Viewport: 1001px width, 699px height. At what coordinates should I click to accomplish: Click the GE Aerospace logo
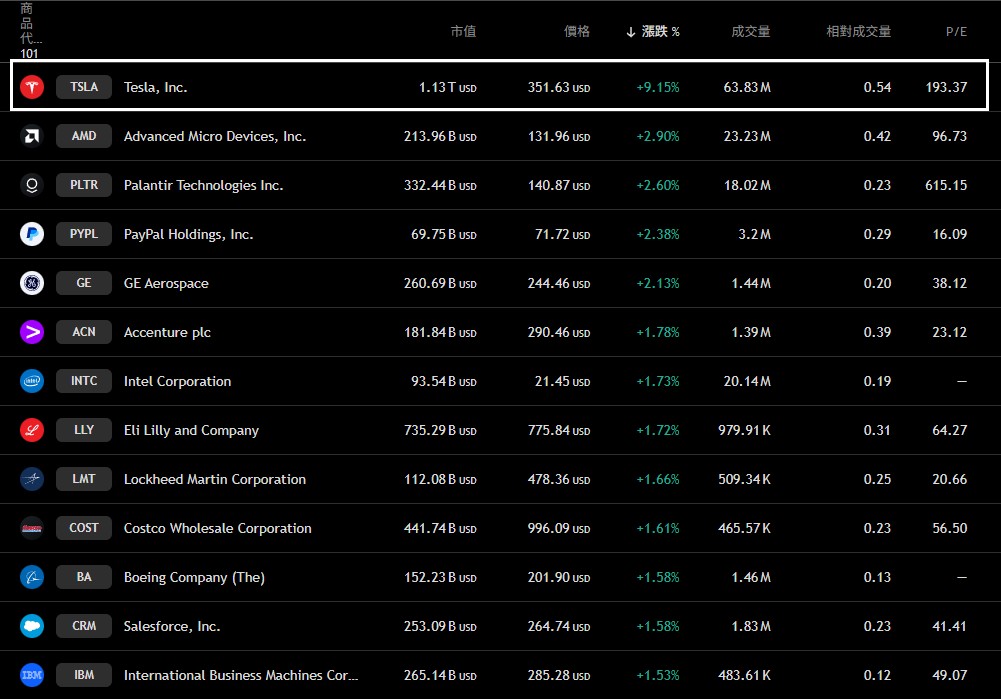click(32, 283)
